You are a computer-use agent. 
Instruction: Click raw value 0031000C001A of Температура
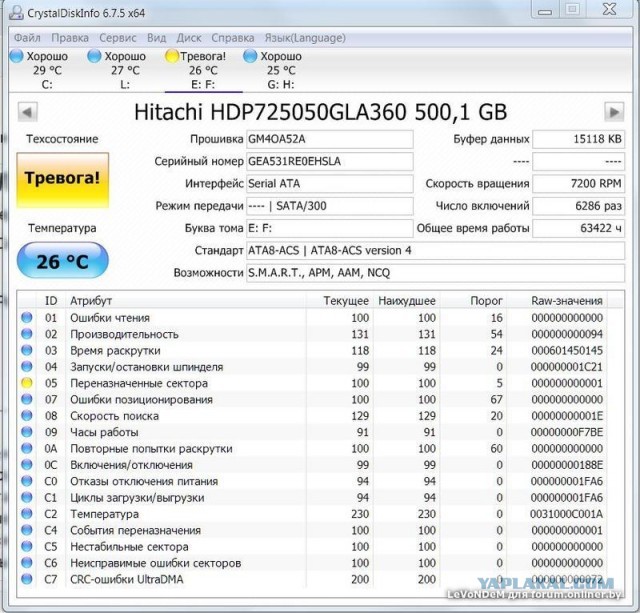567,514
